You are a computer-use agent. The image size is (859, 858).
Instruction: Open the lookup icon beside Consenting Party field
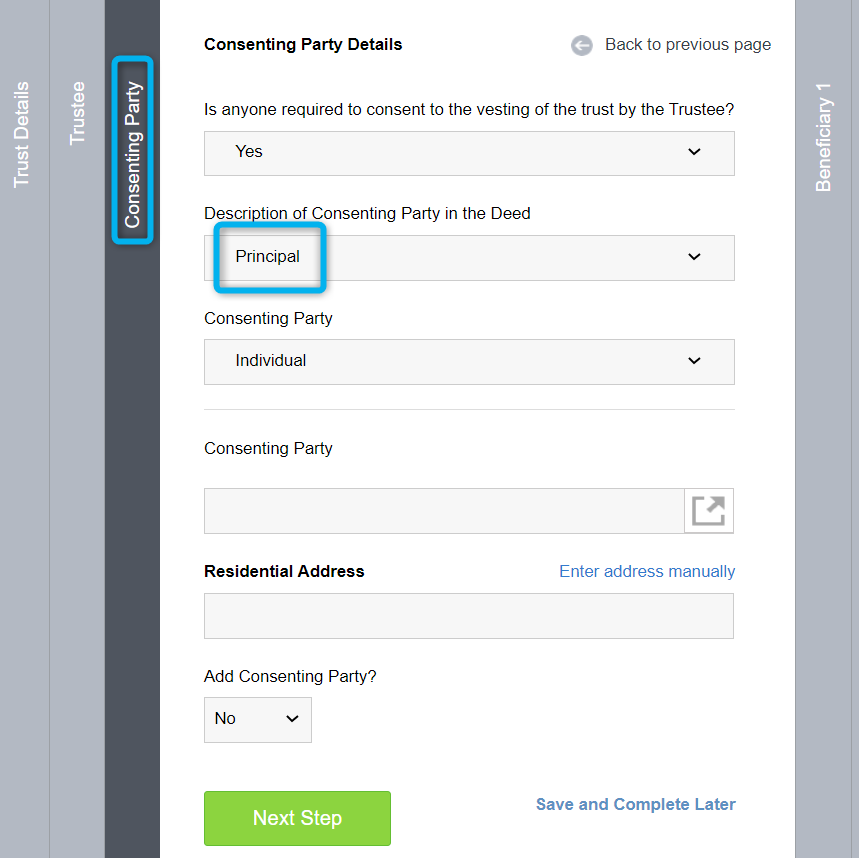point(708,511)
